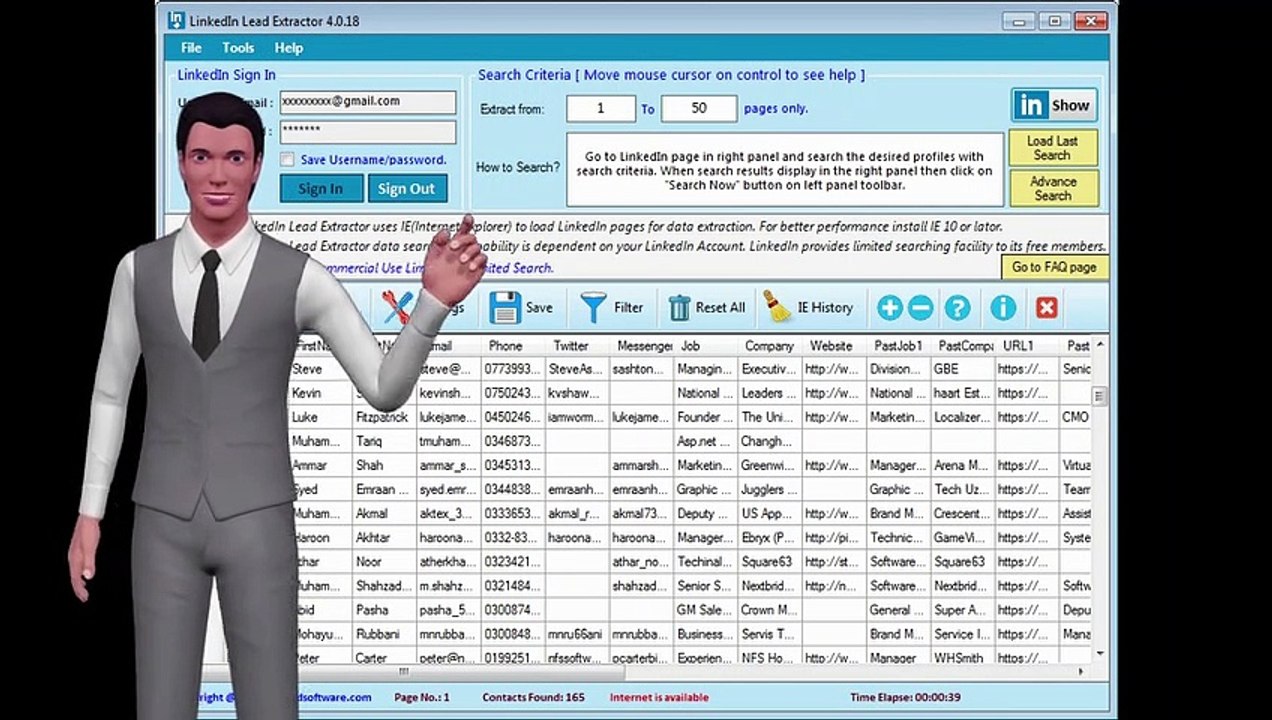Click the blue question mark help icon
This screenshot has width=1272, height=720.
click(958, 308)
